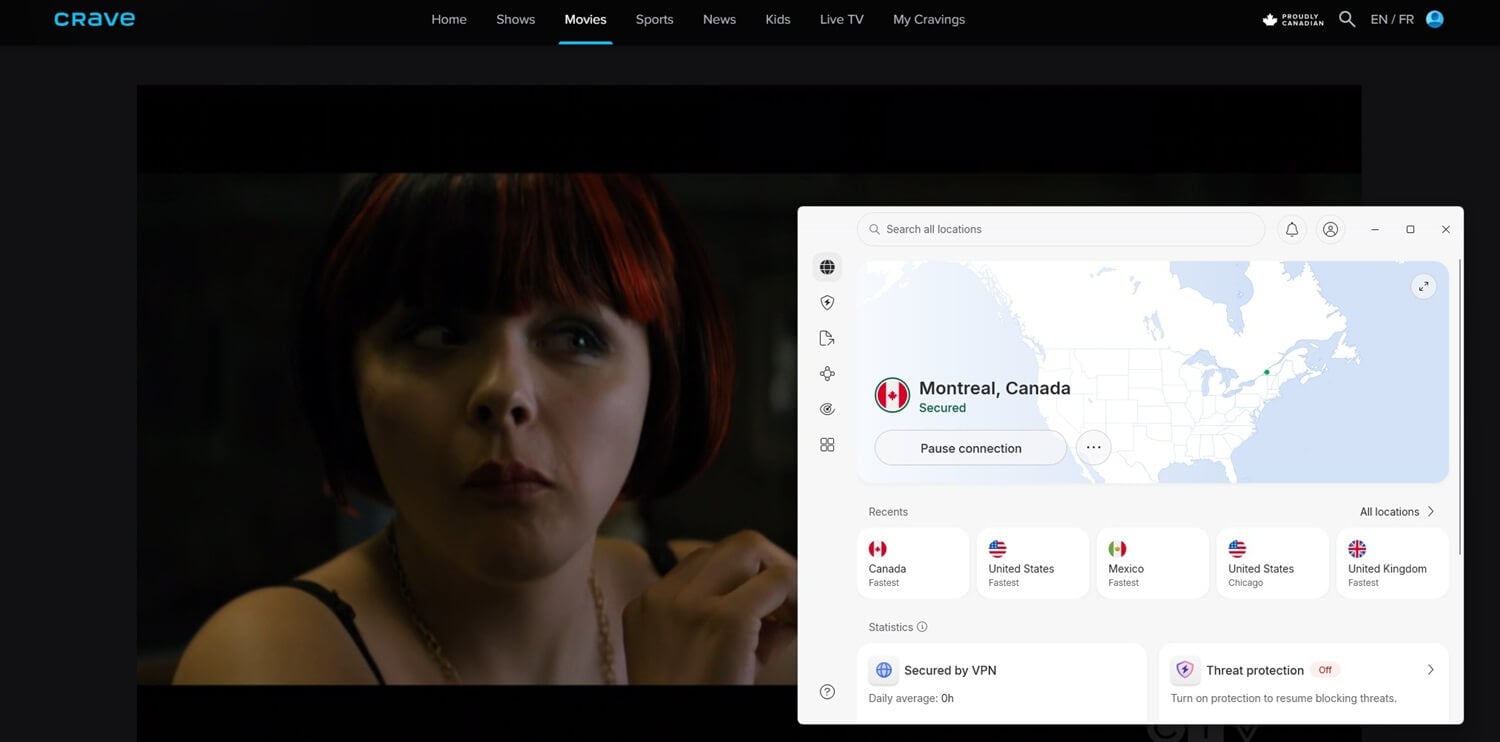This screenshot has height=742, width=1500.
Task: Expand the VPN map view
Action: click(x=1423, y=286)
